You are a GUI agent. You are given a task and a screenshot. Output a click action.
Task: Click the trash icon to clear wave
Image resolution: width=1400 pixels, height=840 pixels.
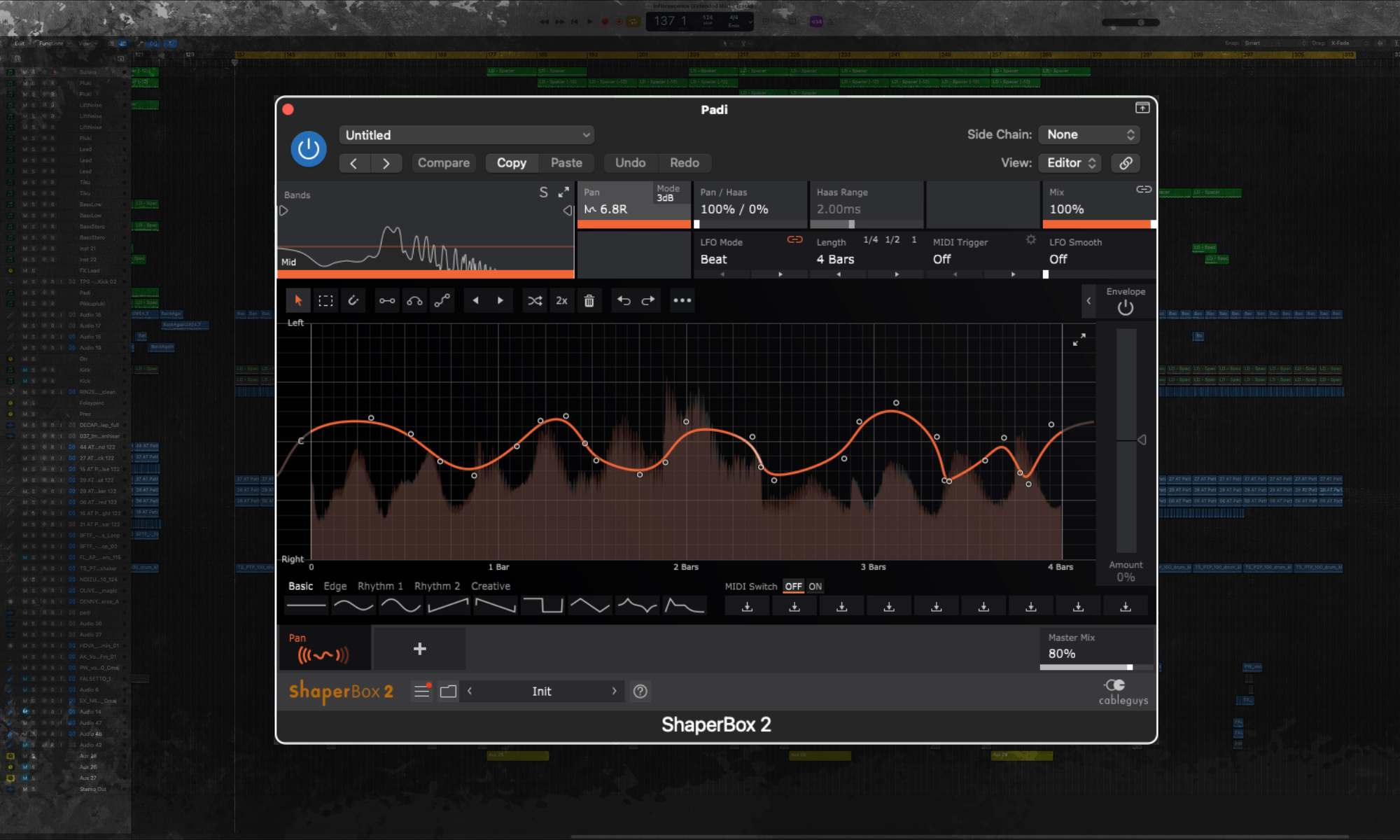(x=589, y=301)
